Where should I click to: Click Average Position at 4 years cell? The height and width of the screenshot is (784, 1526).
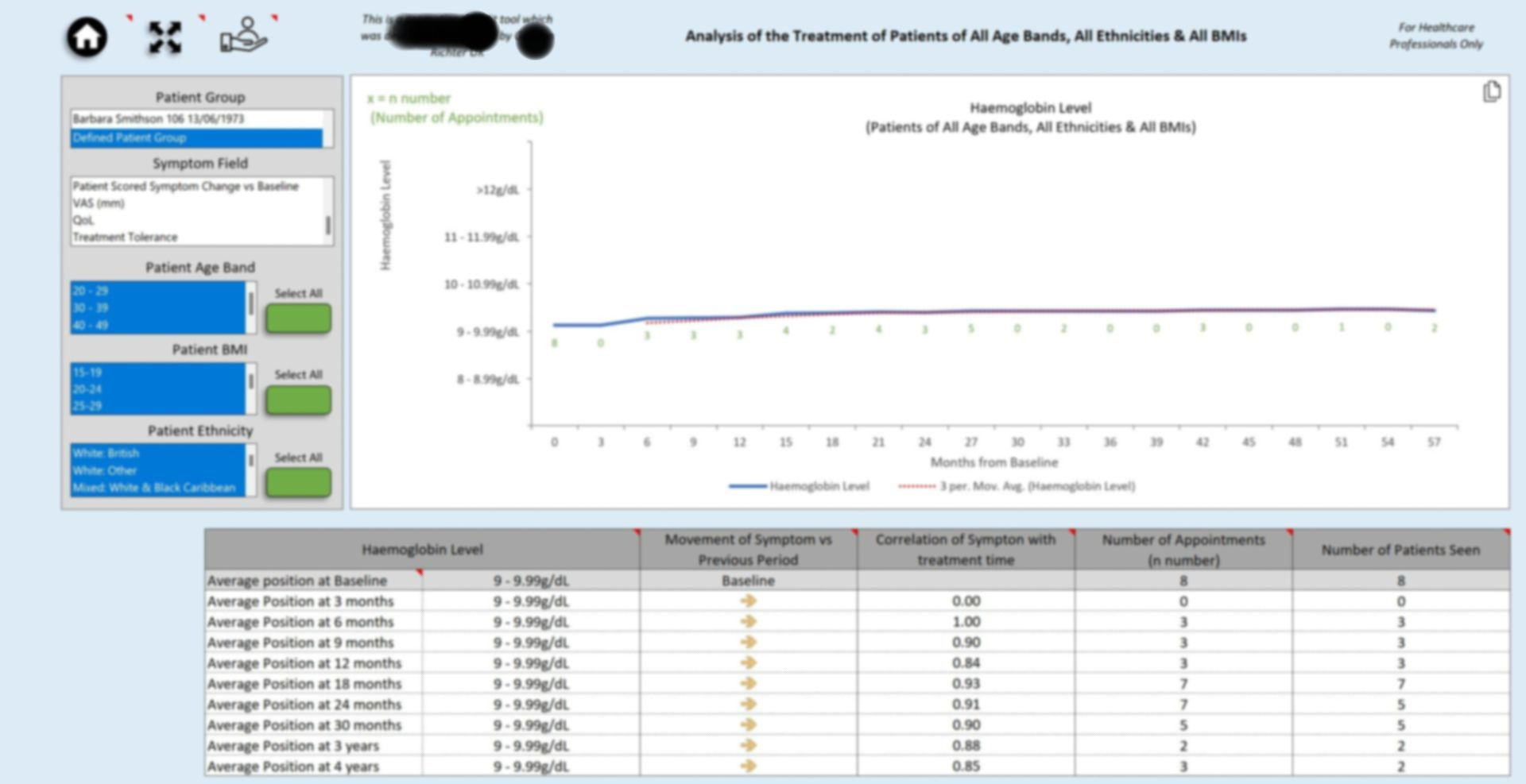[x=314, y=767]
